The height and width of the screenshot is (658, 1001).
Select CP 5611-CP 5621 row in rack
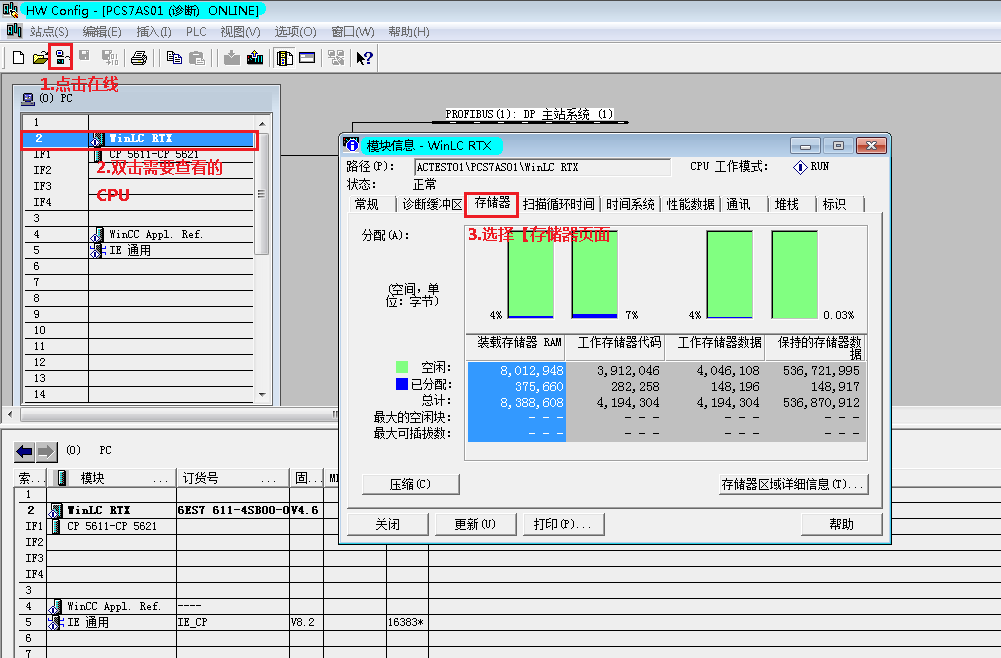click(x=139, y=154)
